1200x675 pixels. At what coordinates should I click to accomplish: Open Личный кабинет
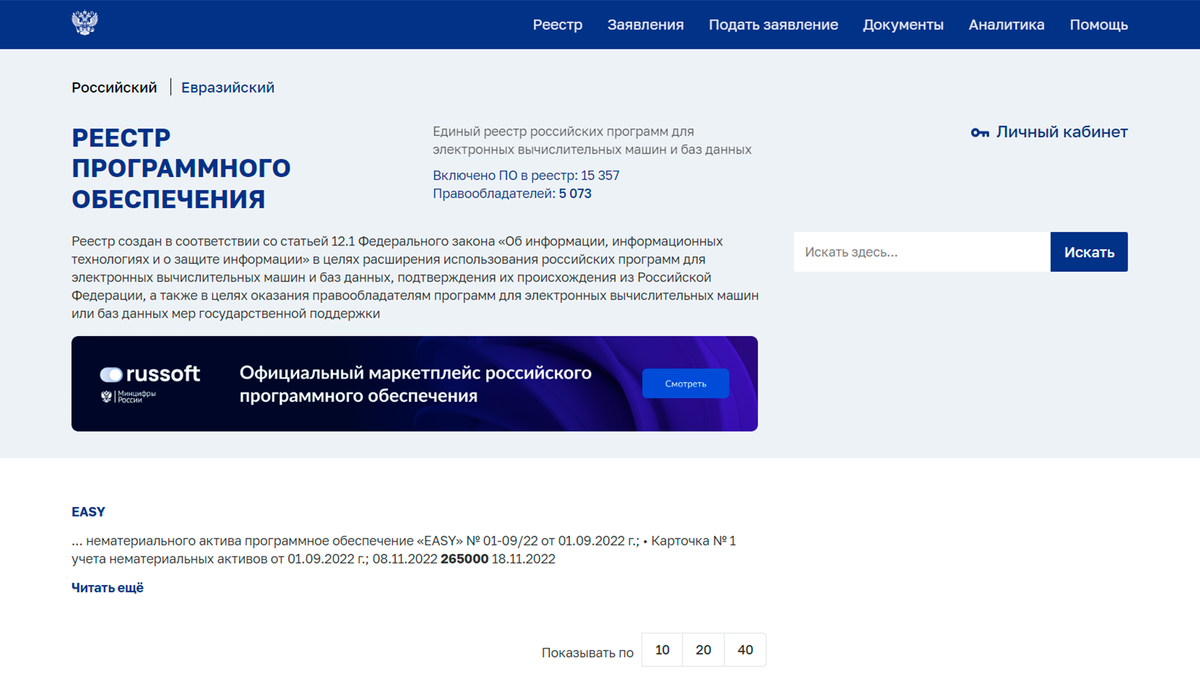[1060, 131]
